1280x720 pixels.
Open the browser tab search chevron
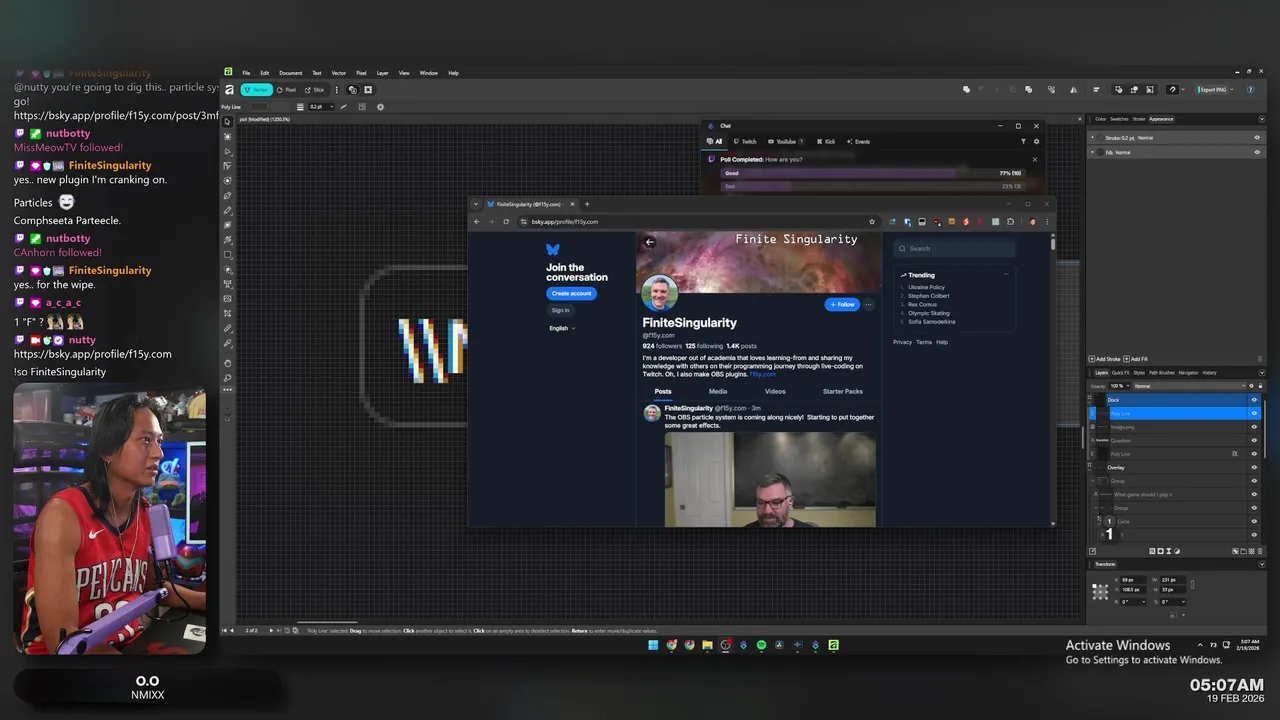point(476,204)
